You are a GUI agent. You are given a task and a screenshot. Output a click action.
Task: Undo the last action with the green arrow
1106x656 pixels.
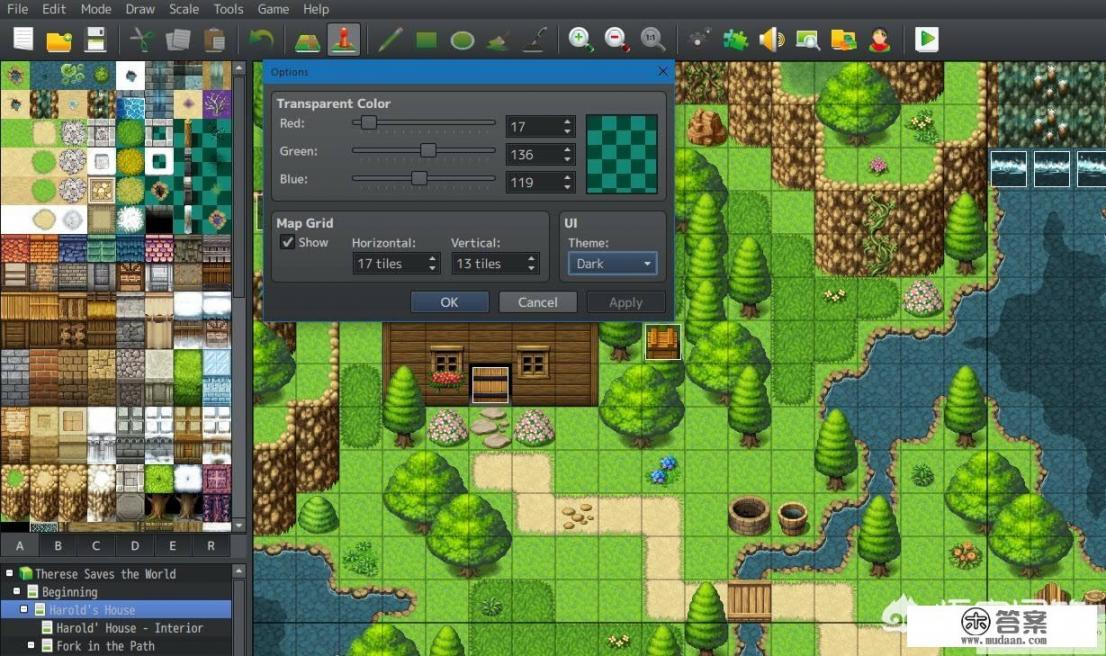click(x=261, y=39)
